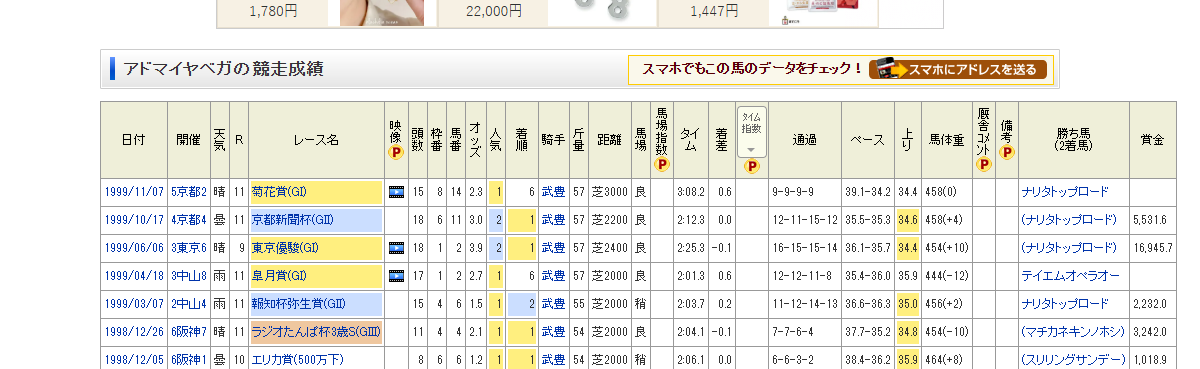Open the 6阪神1 meeting link
Viewport: 1200px width, 369px height.
click(x=188, y=359)
